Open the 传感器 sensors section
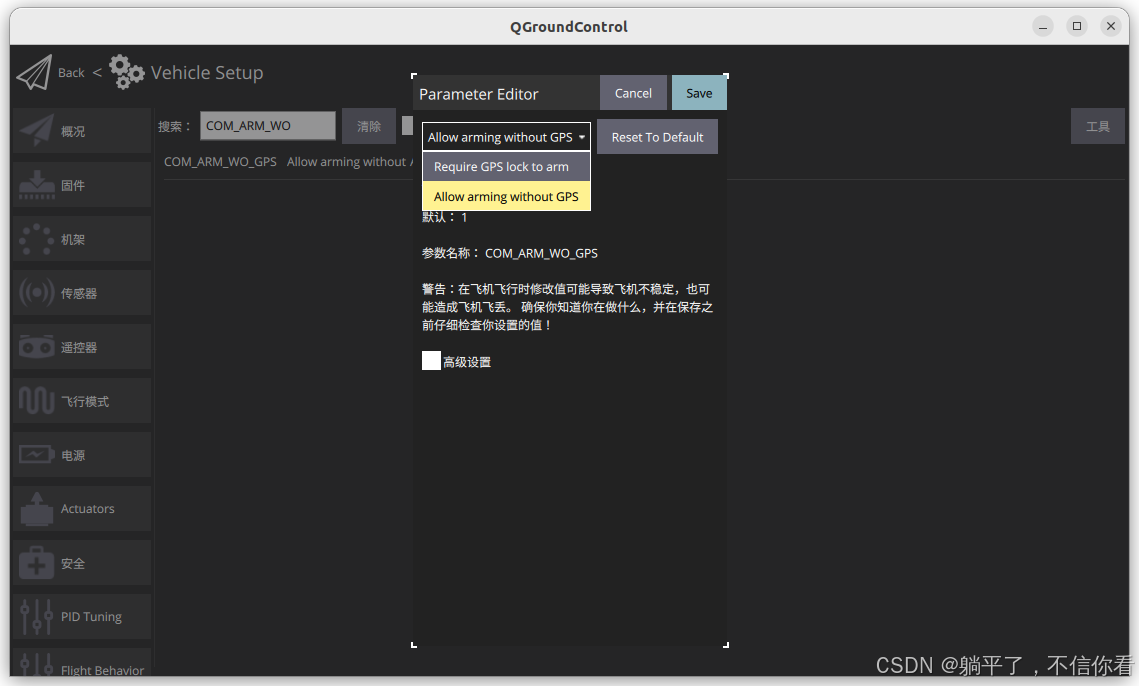1139x686 pixels. (x=81, y=293)
